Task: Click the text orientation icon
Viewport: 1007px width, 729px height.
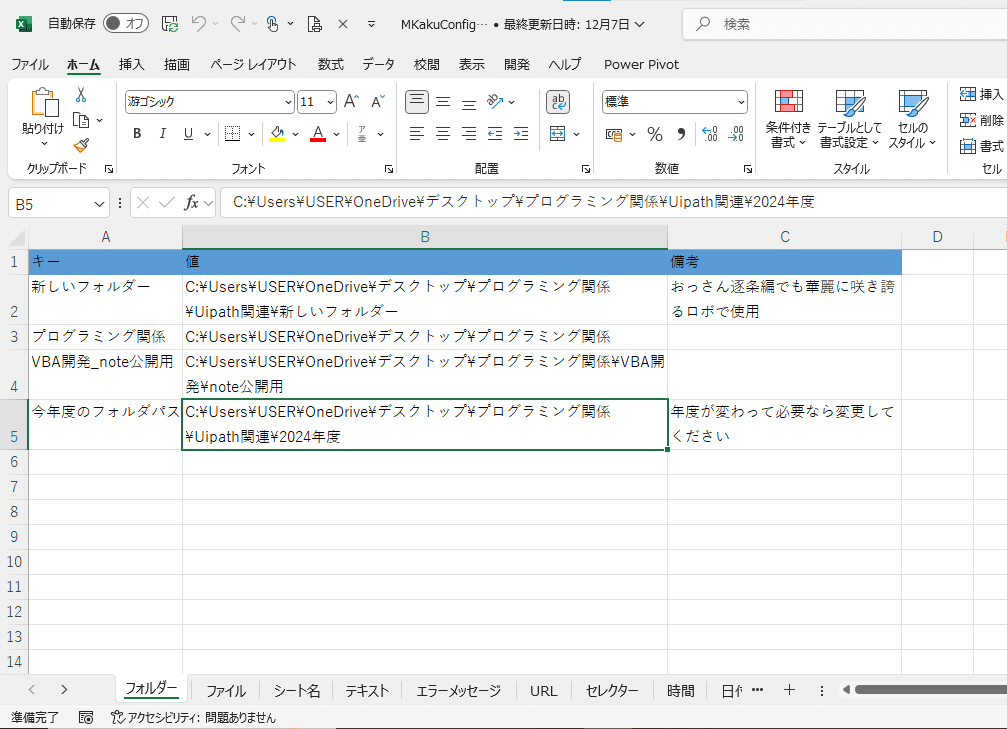Action: pyautogui.click(x=495, y=101)
